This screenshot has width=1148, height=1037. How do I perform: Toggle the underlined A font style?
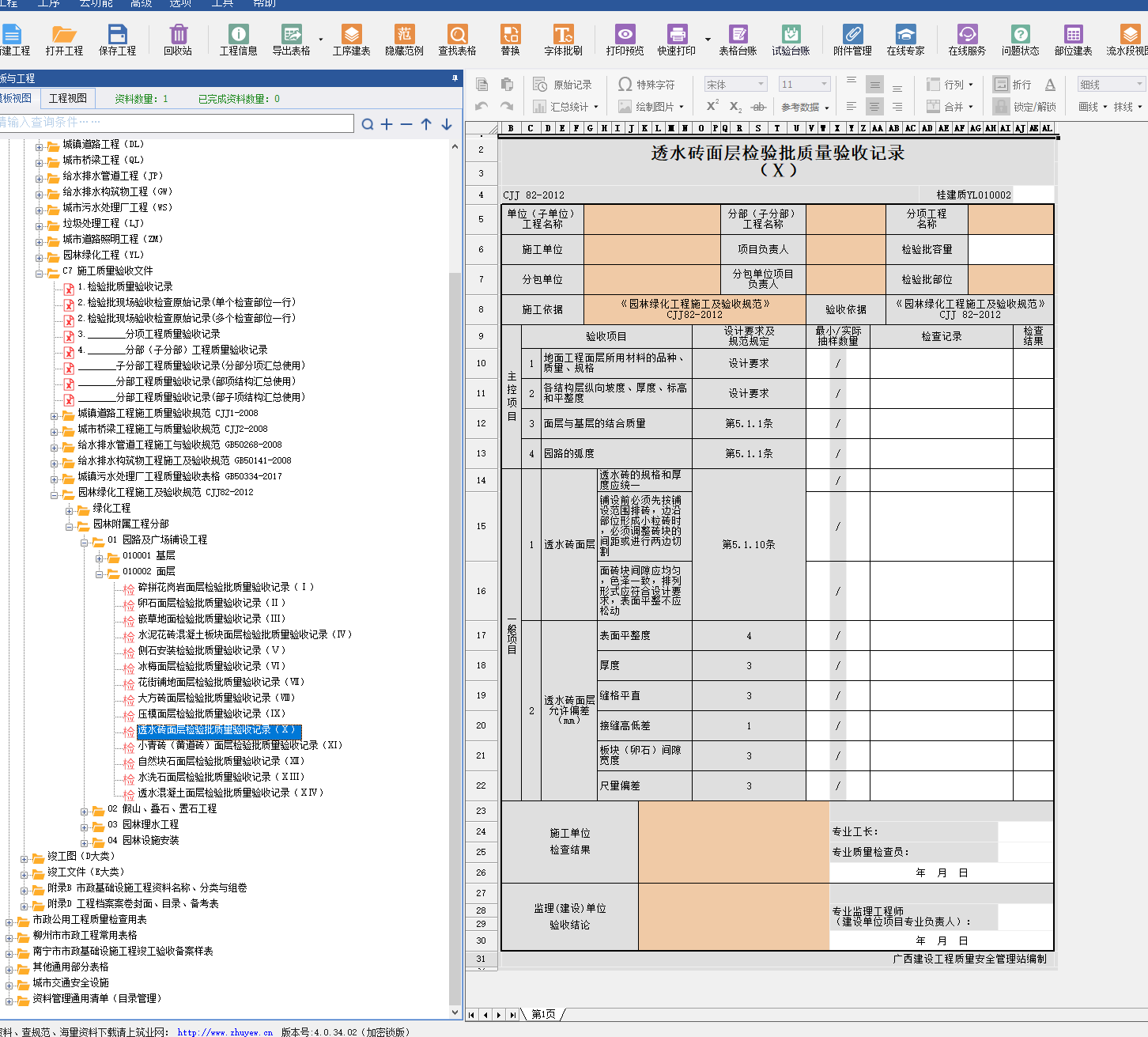coord(1050,85)
